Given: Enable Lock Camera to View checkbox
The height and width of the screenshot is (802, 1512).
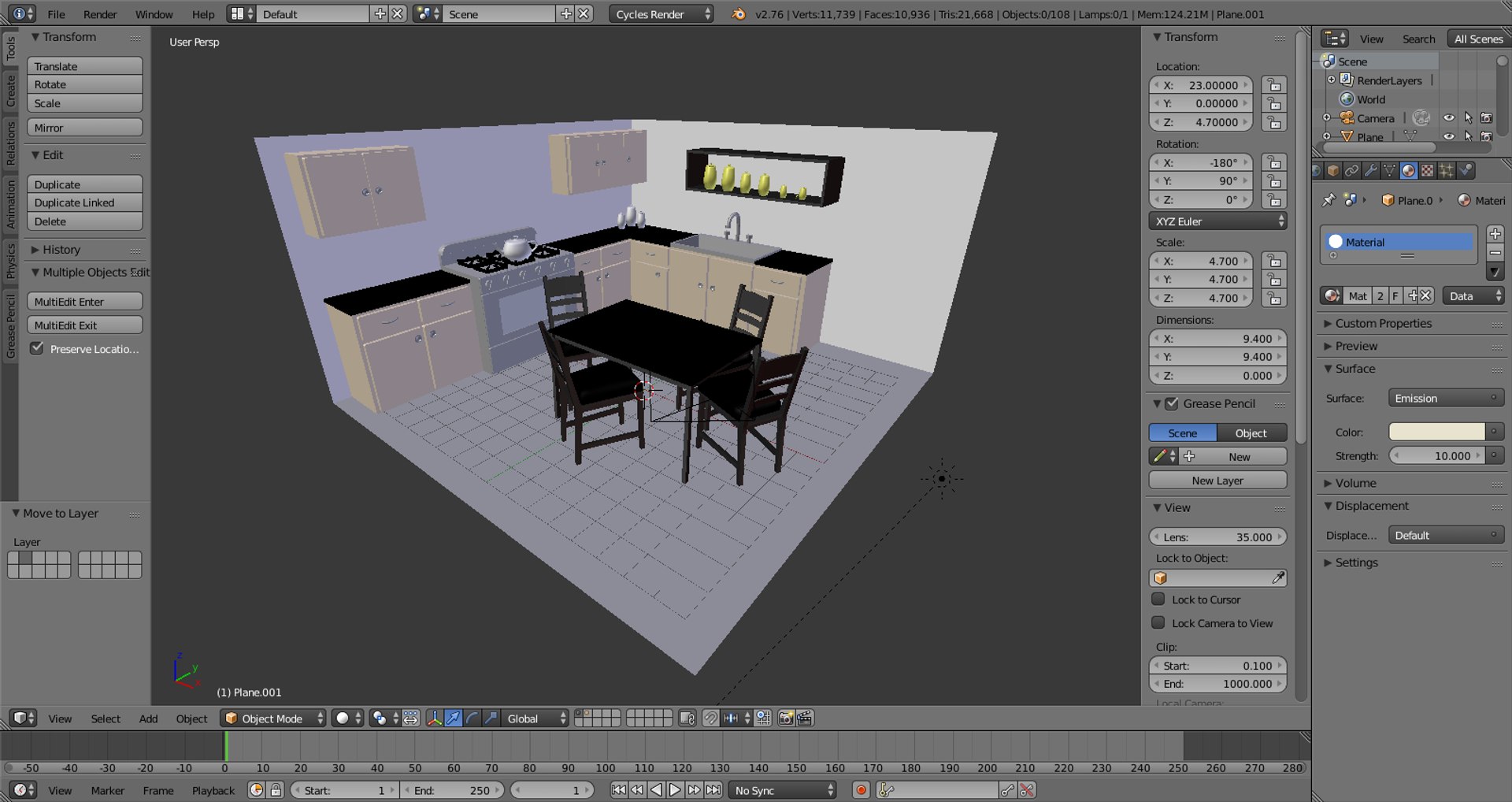Looking at the screenshot, I should (1158, 623).
